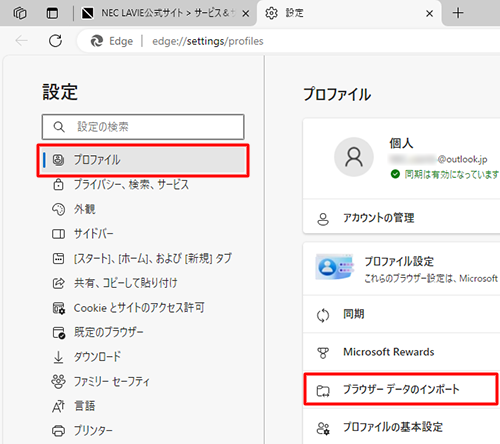Select プロファイル in settings sidebar

(x=143, y=160)
